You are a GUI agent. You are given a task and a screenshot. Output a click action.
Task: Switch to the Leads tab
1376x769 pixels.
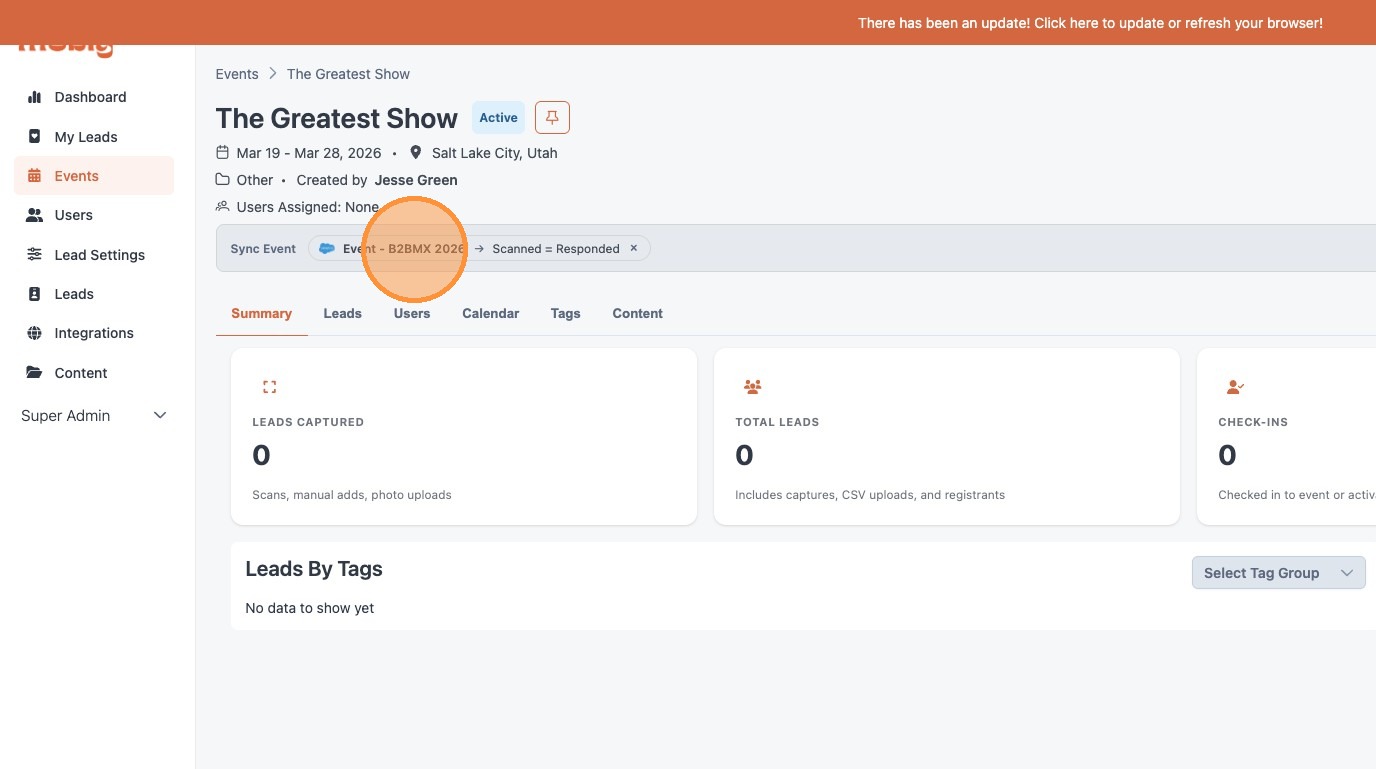pyautogui.click(x=342, y=314)
